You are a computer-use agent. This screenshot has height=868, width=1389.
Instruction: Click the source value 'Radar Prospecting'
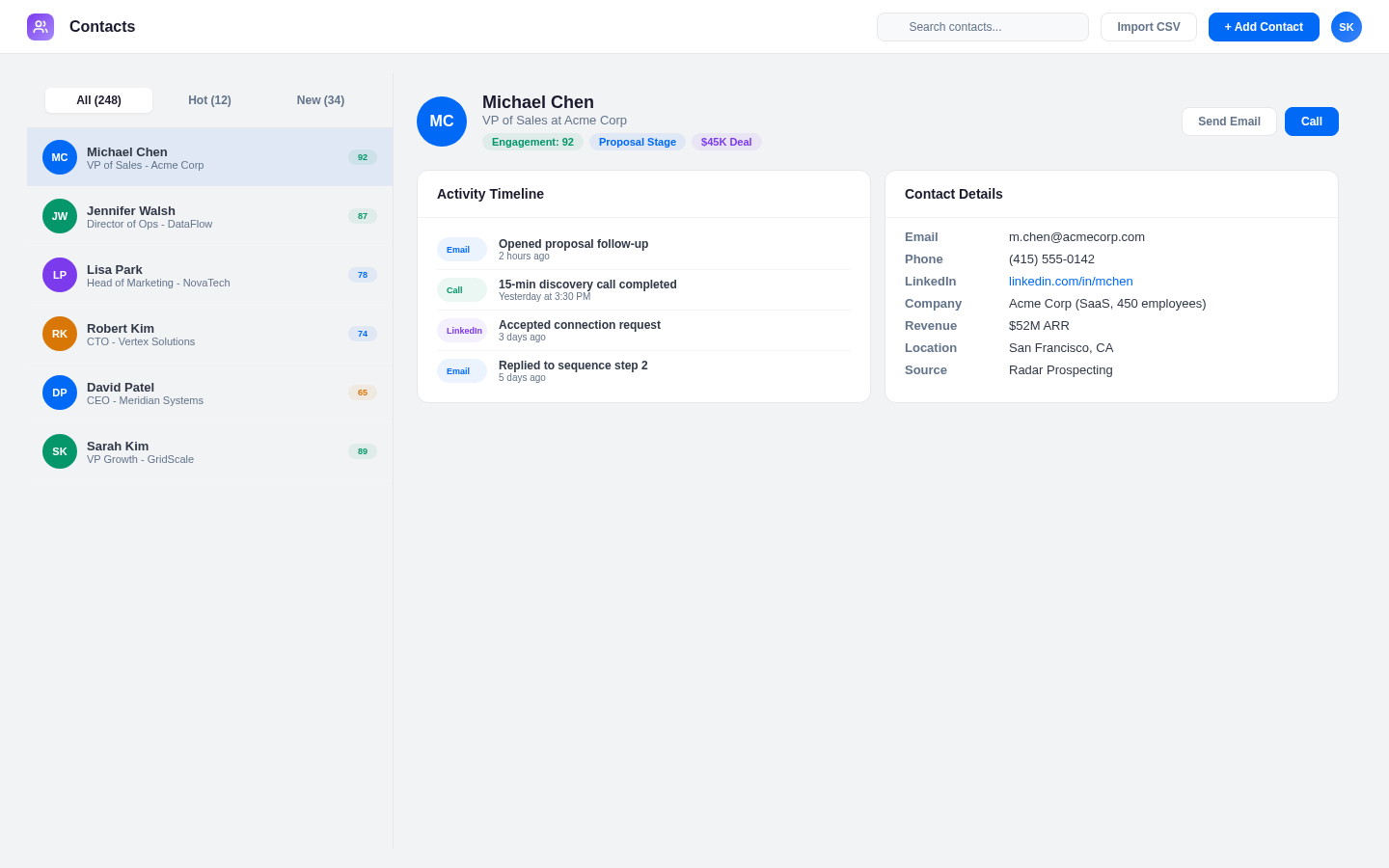[1061, 370]
